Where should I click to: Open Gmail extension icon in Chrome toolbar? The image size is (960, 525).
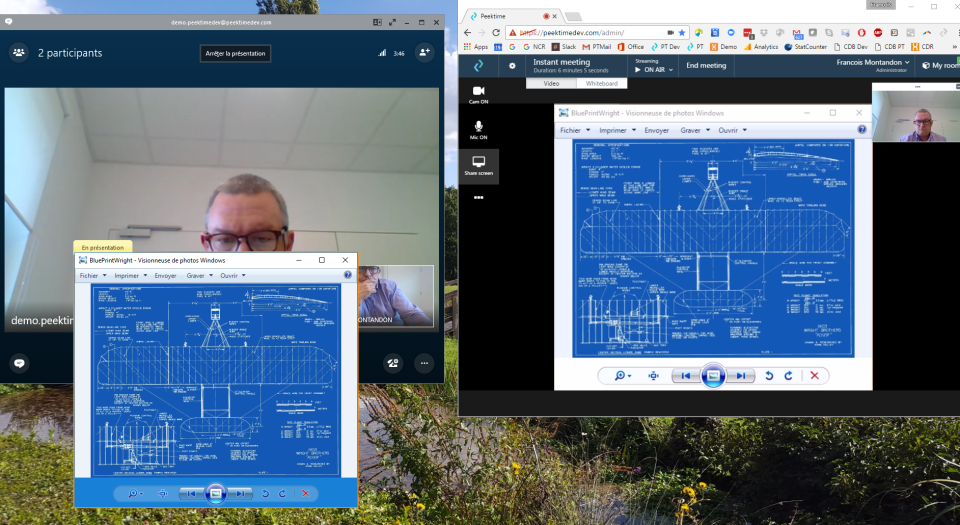(x=797, y=32)
